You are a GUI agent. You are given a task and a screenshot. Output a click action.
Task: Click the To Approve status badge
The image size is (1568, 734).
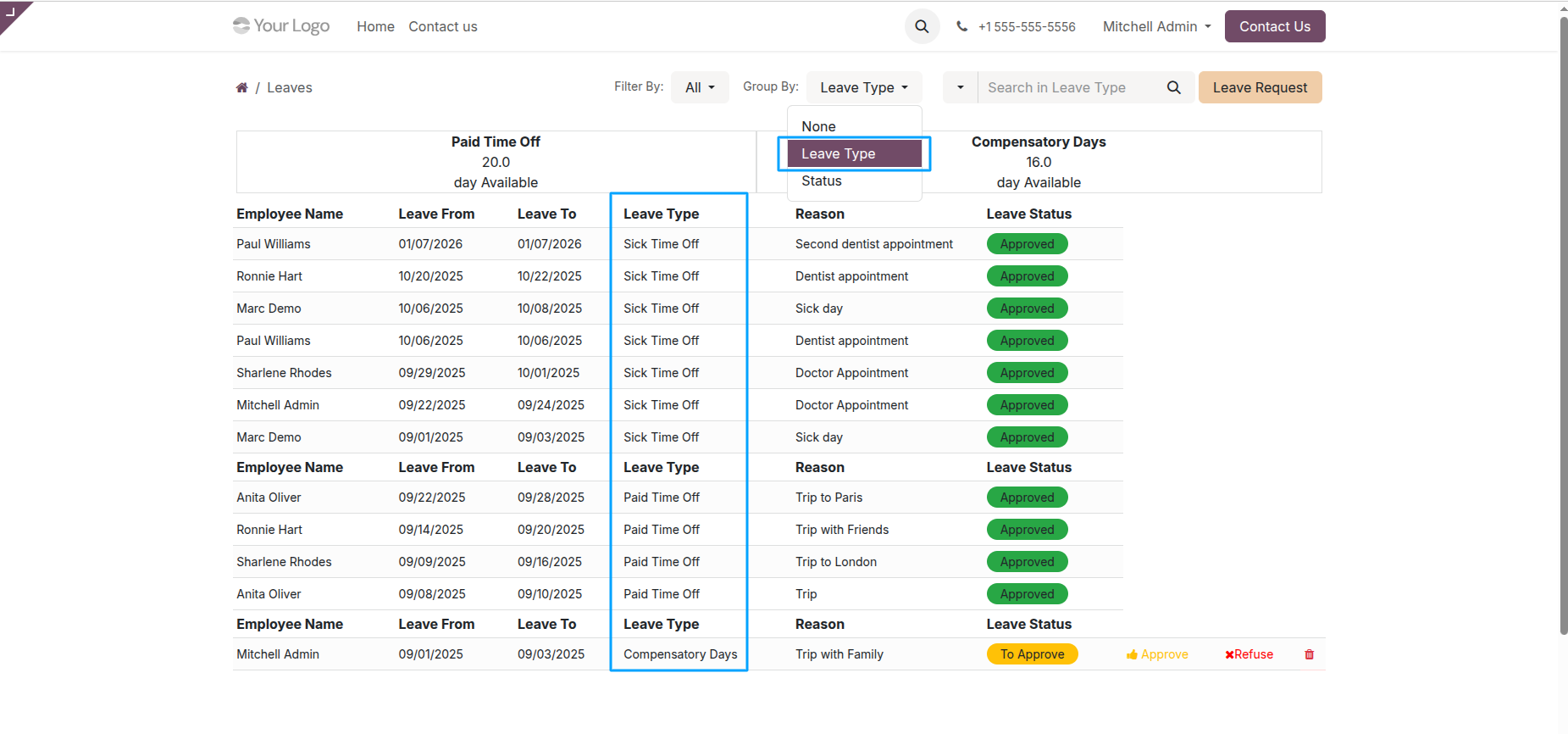coord(1032,654)
